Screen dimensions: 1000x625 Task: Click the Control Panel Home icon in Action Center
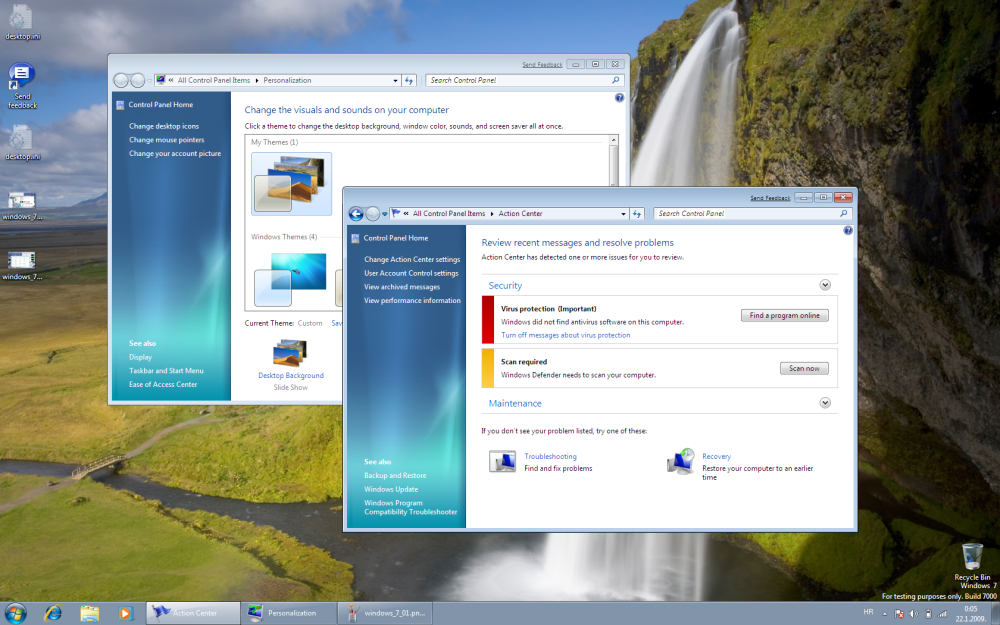355,239
